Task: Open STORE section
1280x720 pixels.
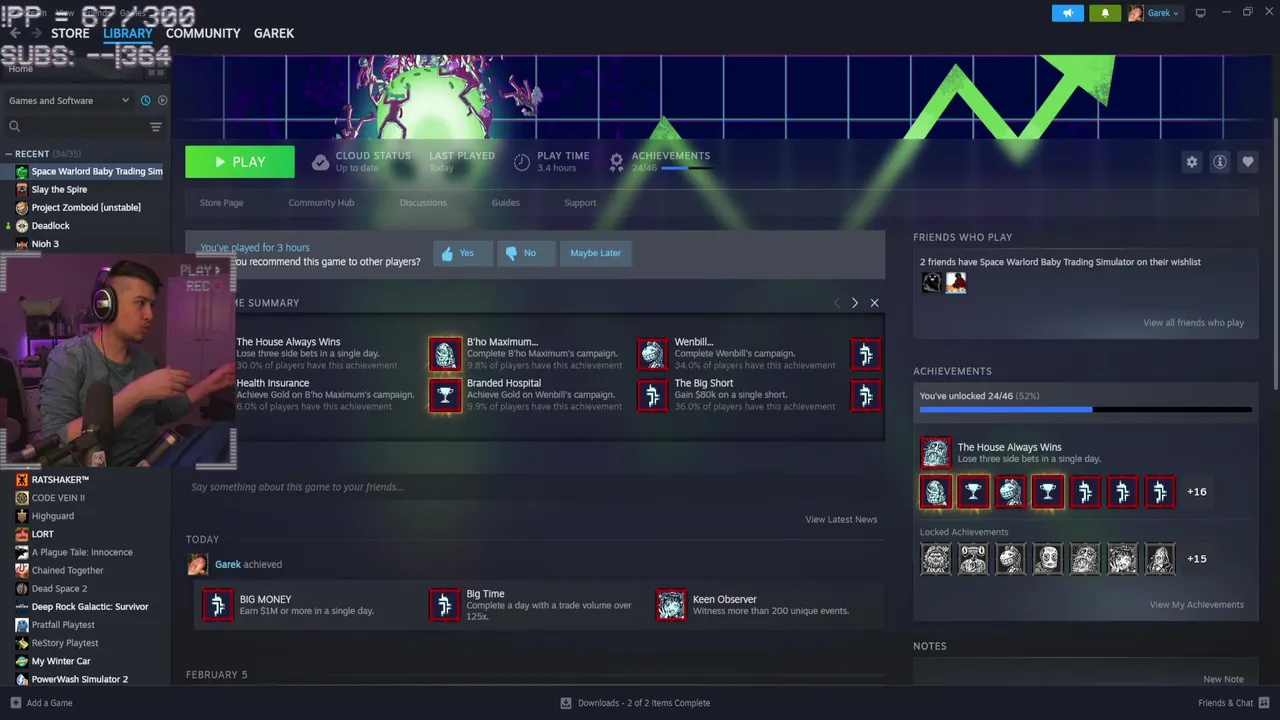Action: point(70,33)
